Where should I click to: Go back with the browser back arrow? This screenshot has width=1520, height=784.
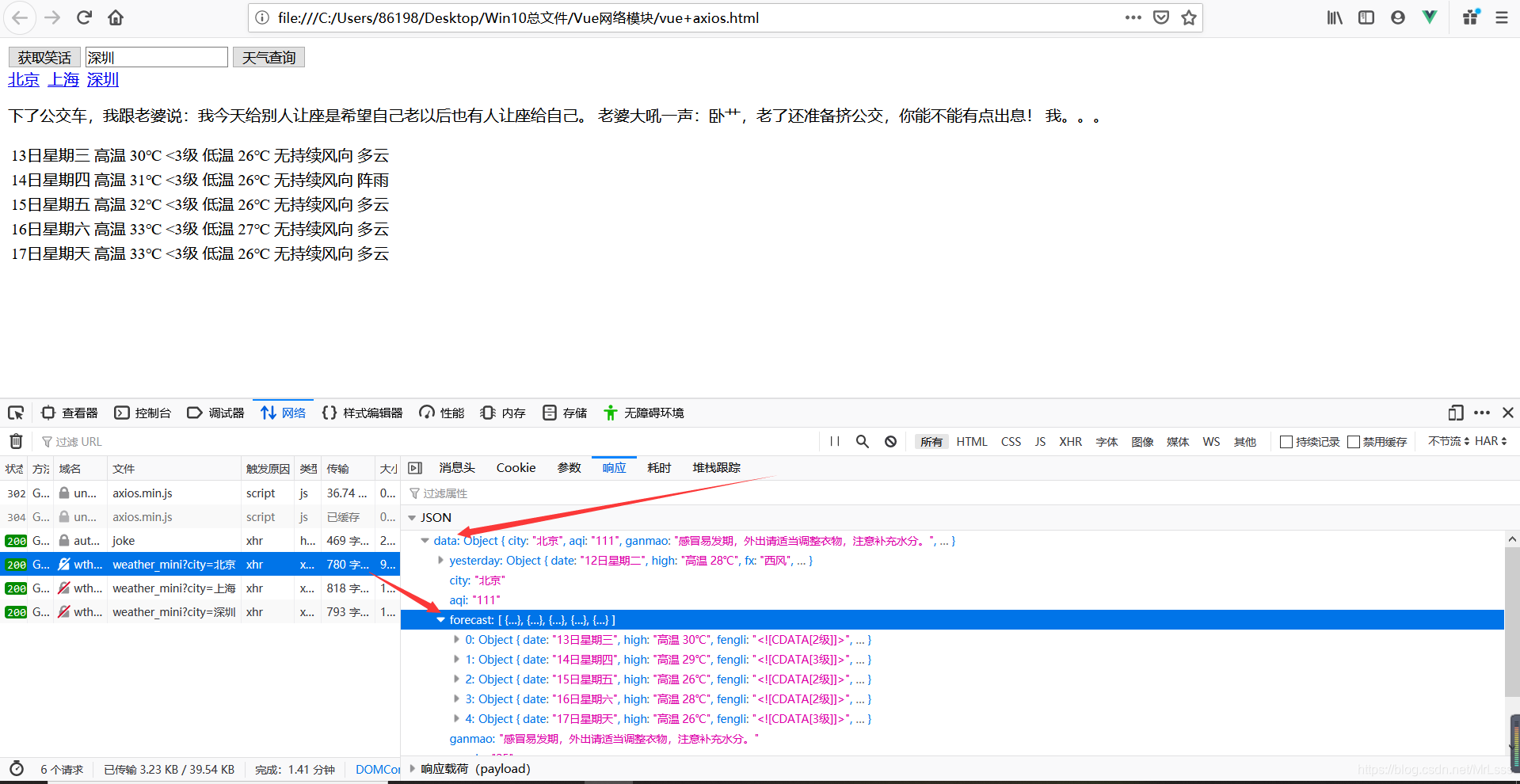click(20, 17)
